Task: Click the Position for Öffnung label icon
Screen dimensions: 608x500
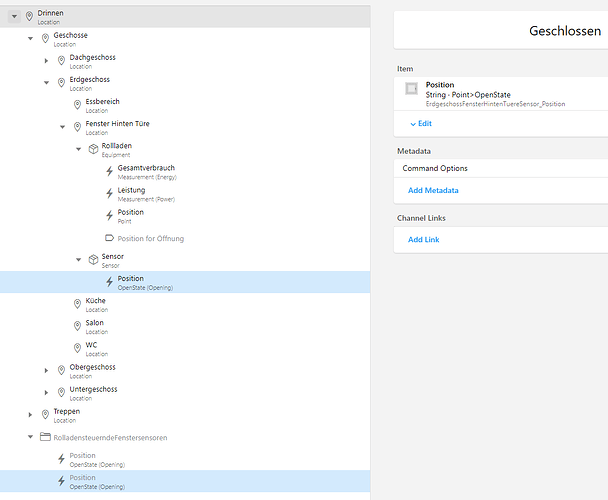Action: pos(109,238)
